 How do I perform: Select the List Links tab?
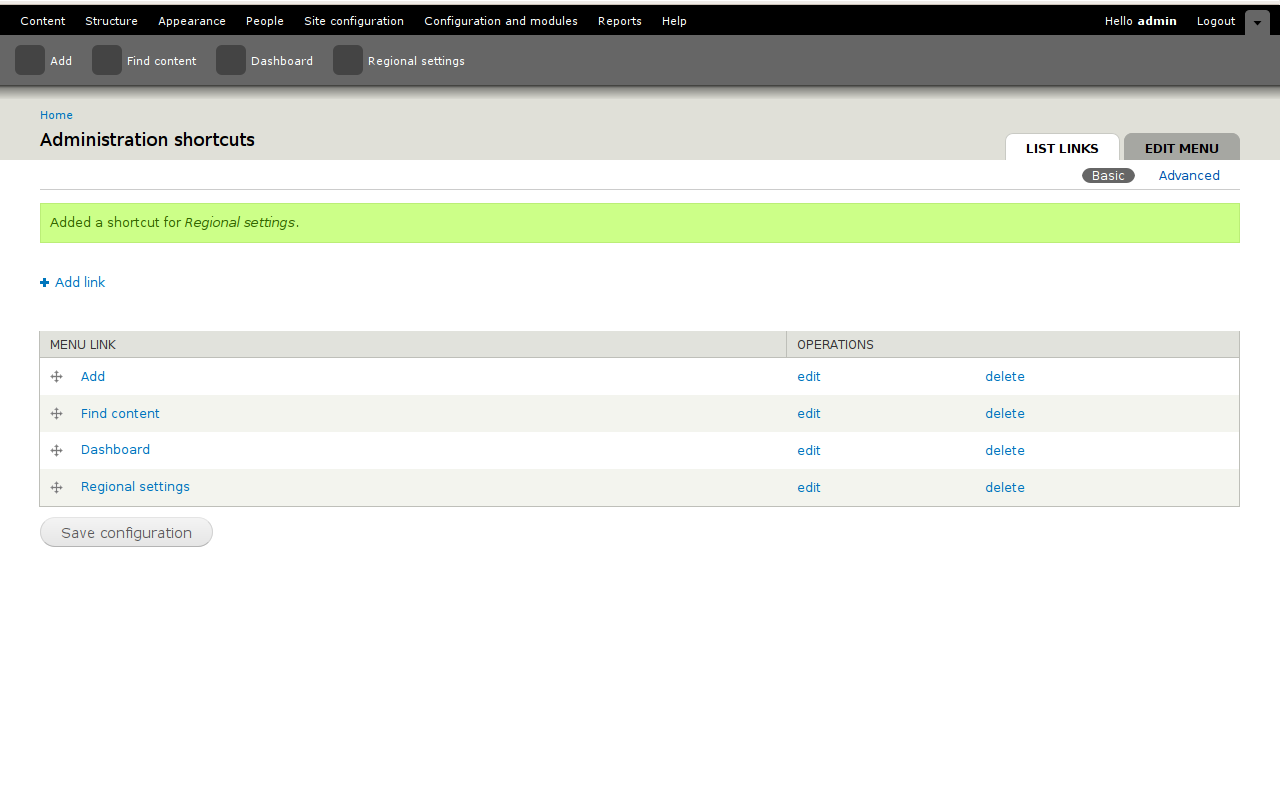click(1062, 148)
